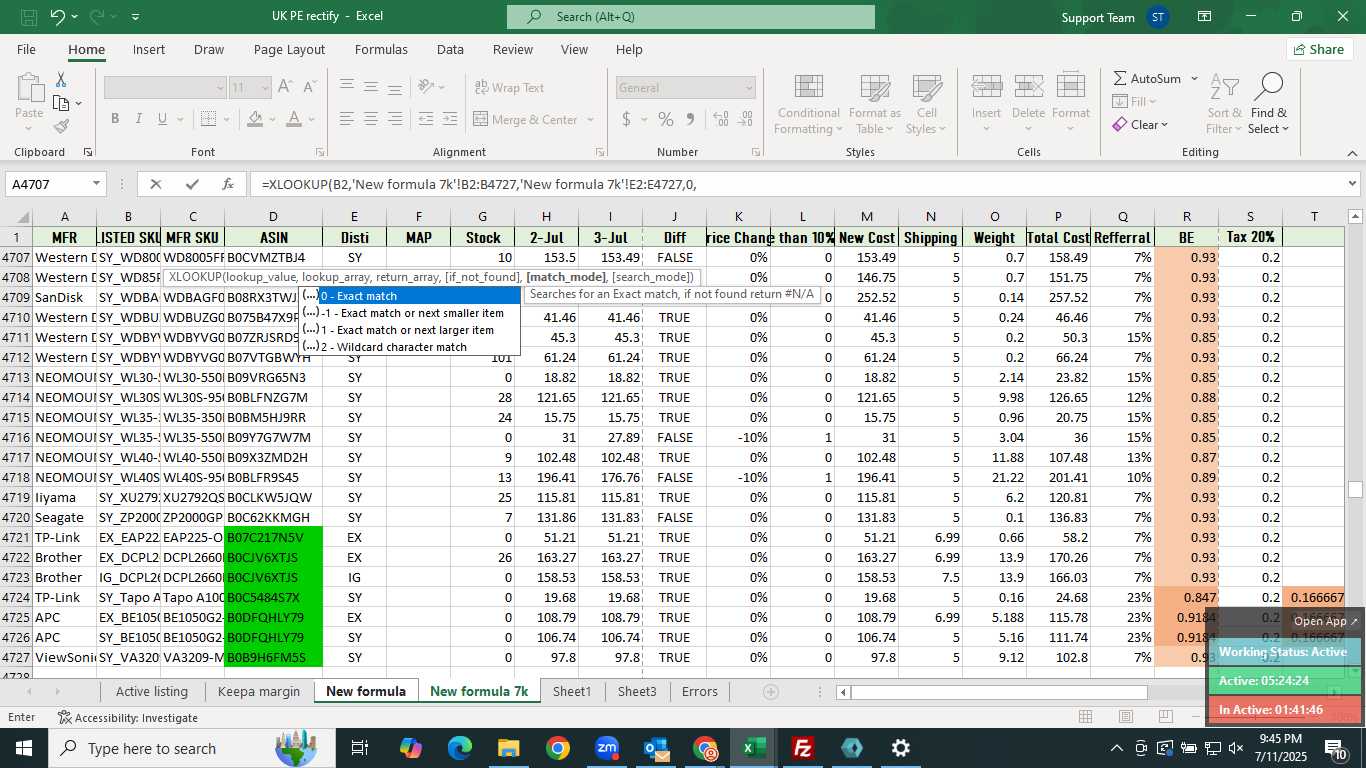Click into the formula bar text

(x=795, y=184)
